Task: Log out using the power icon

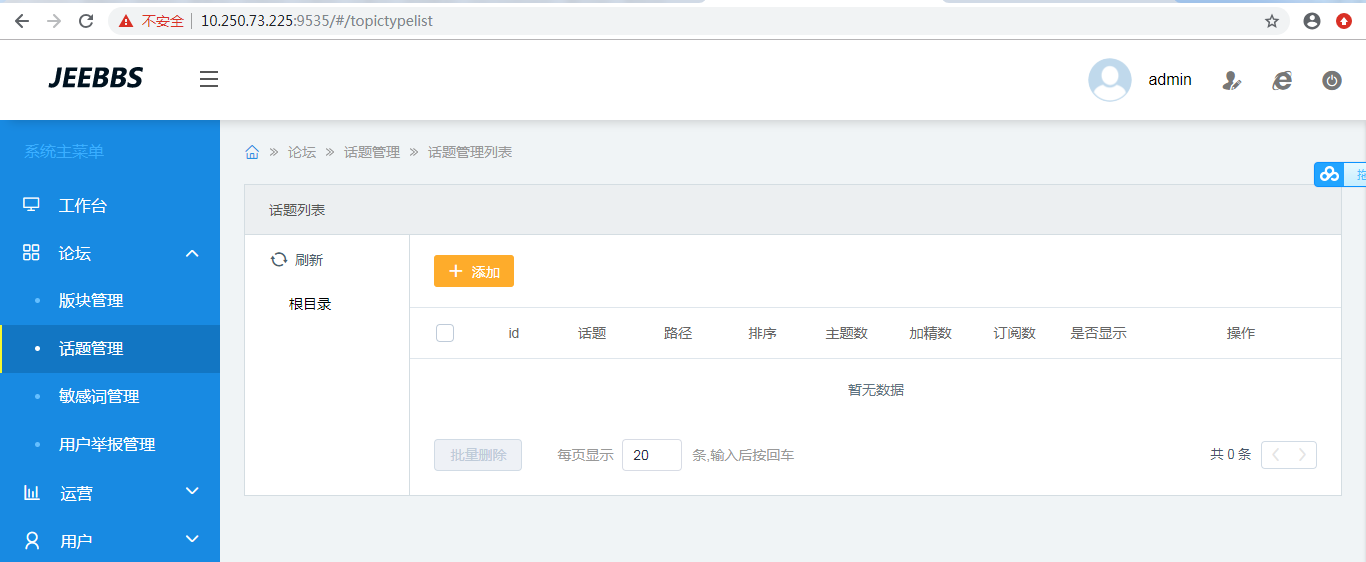Action: [x=1332, y=81]
